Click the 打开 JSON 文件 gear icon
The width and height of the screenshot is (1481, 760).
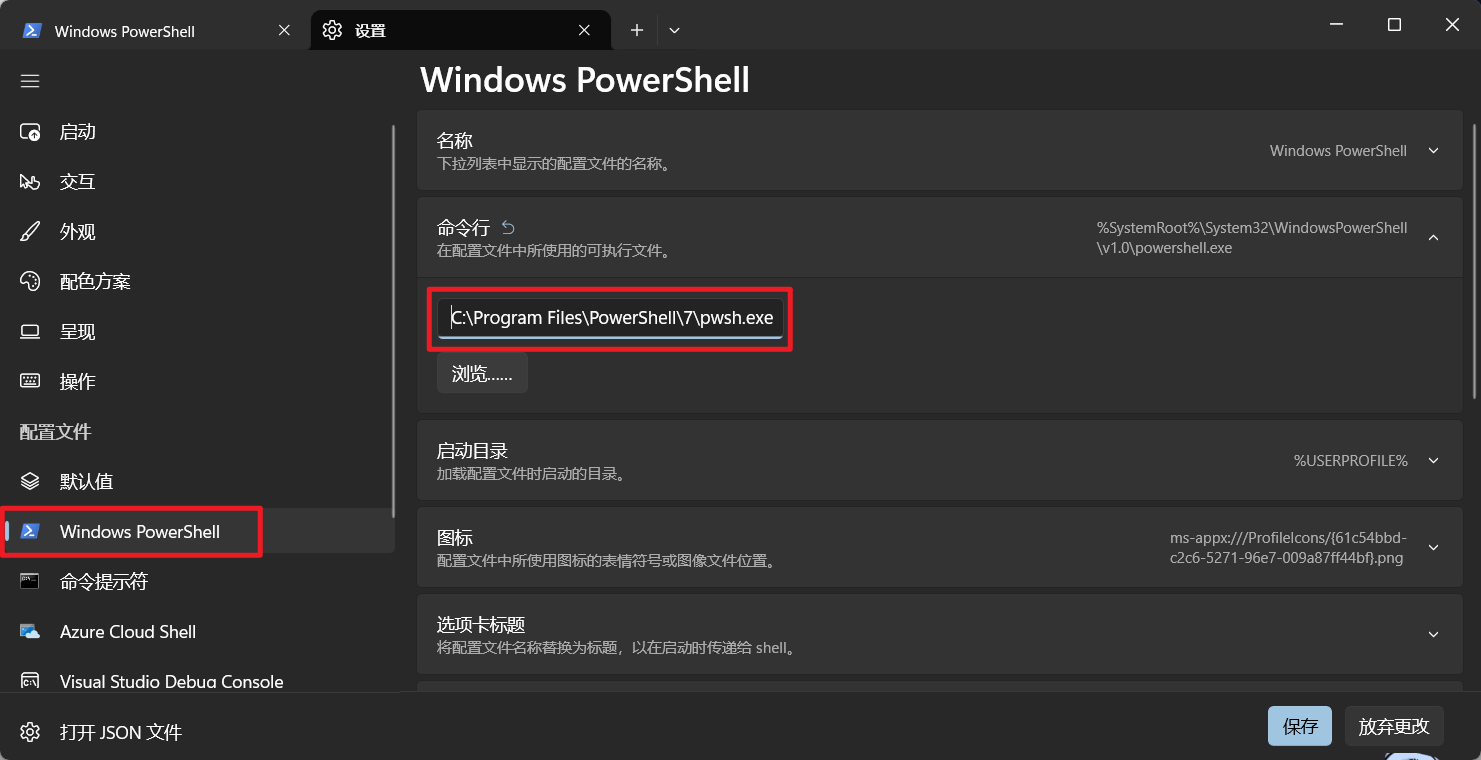point(30,732)
